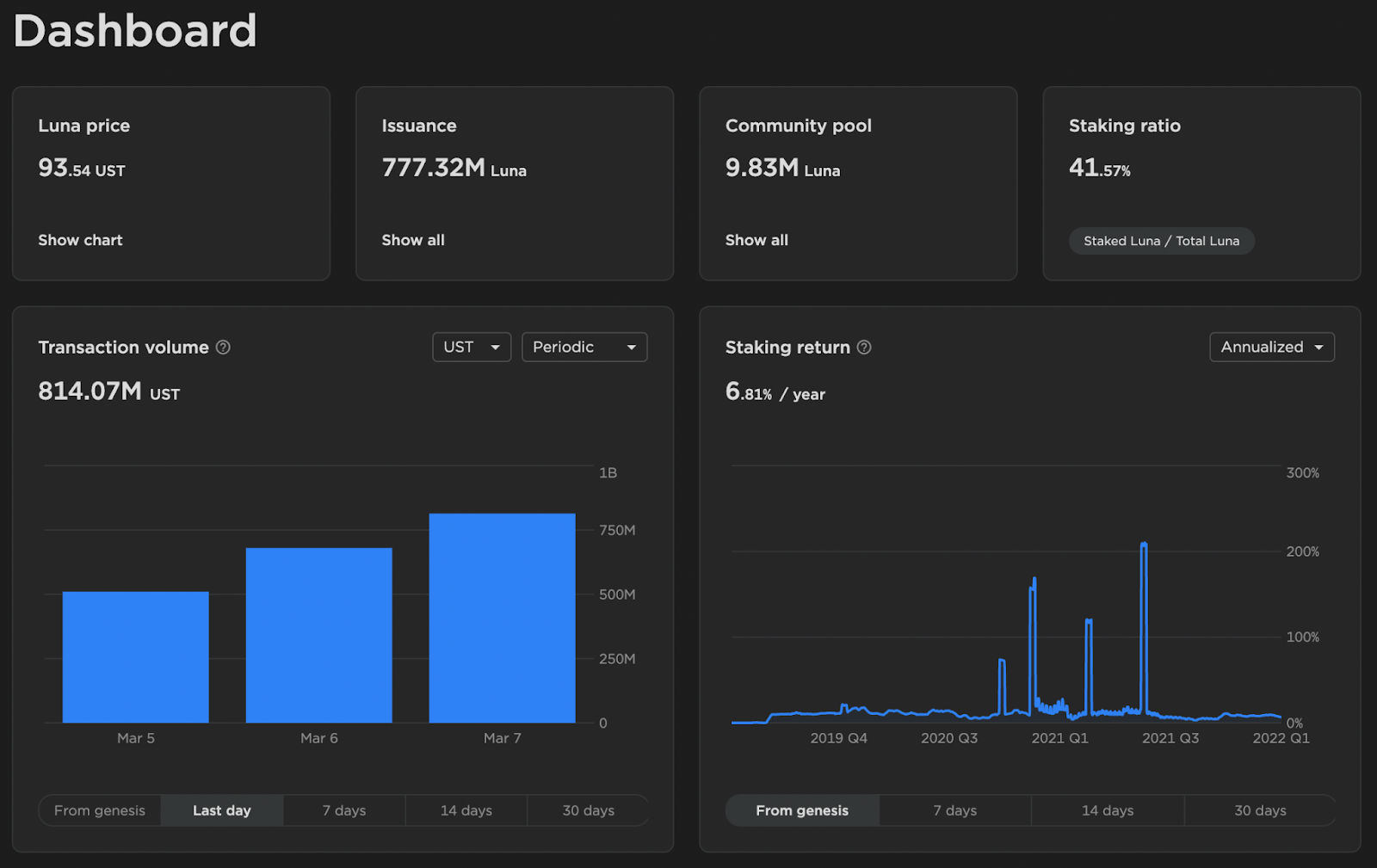Click Show chart under Luna price
The image size is (1377, 868).
click(x=80, y=240)
